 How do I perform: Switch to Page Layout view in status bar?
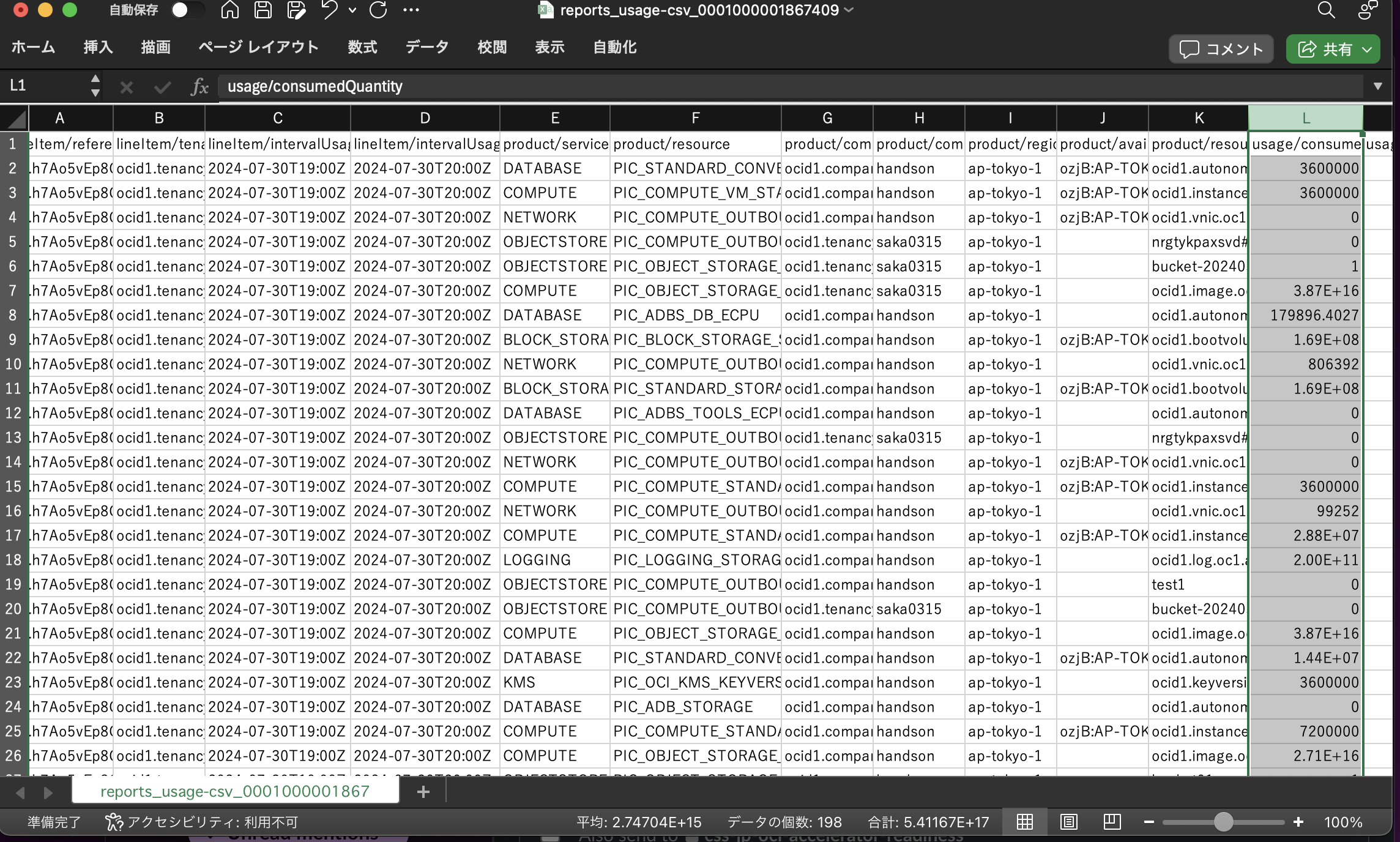[x=1068, y=822]
